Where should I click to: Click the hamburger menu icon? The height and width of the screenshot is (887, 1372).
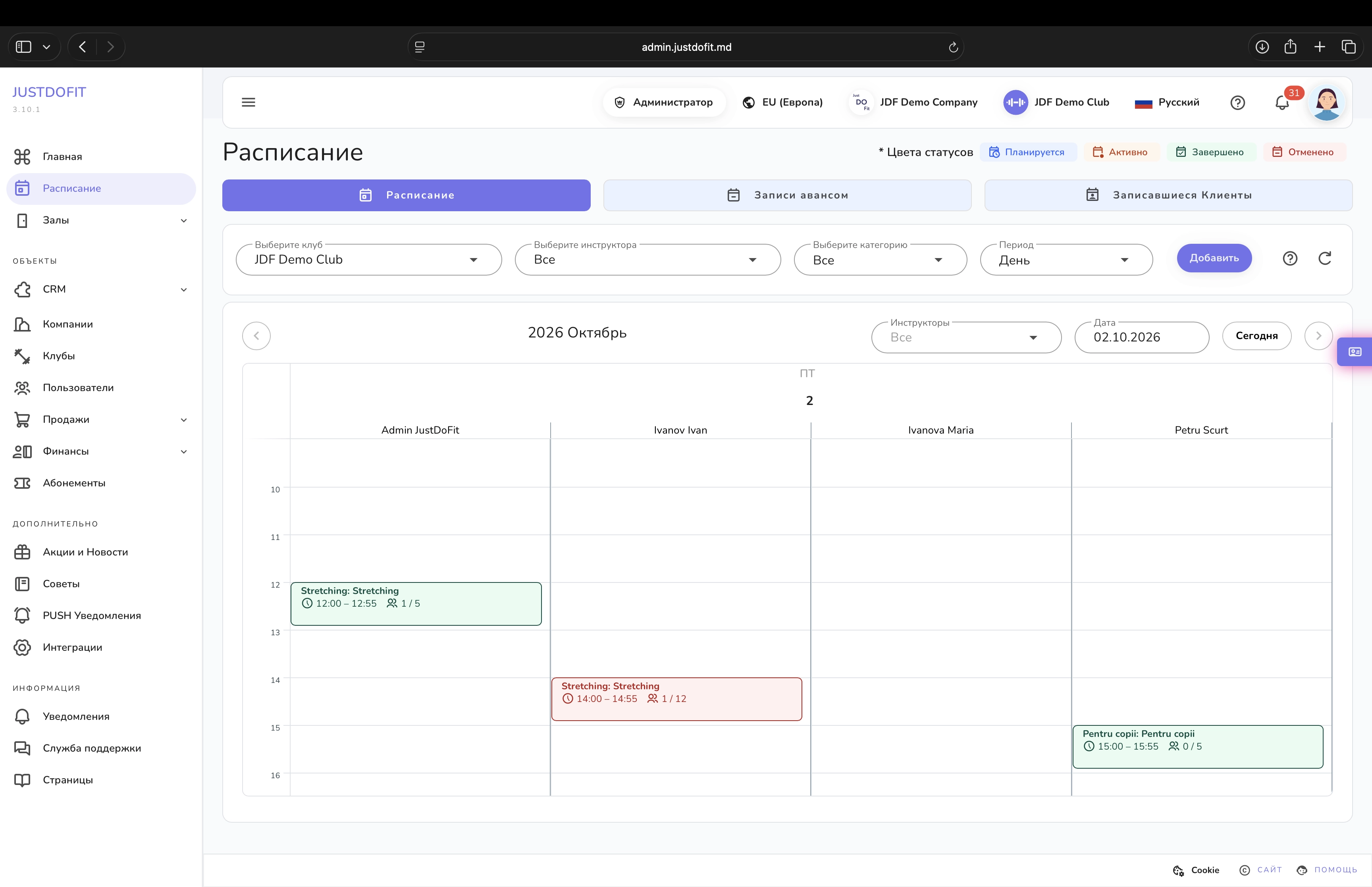pyautogui.click(x=248, y=102)
